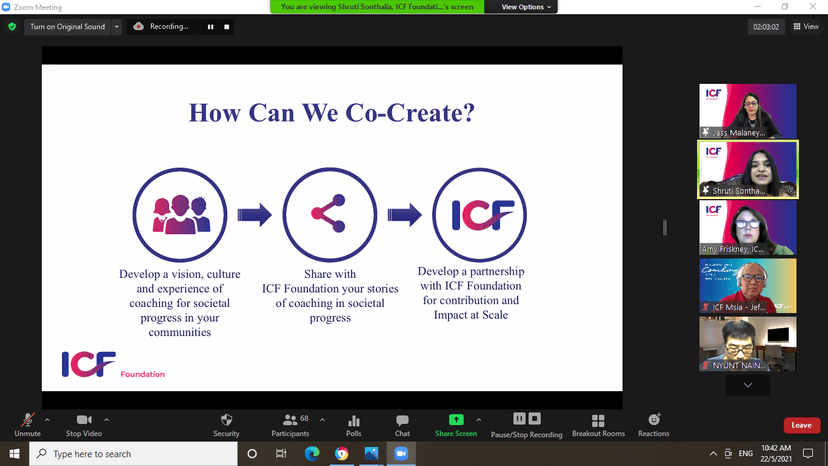Open the Reactions emoji menu
The width and height of the screenshot is (828, 466).
[654, 425]
